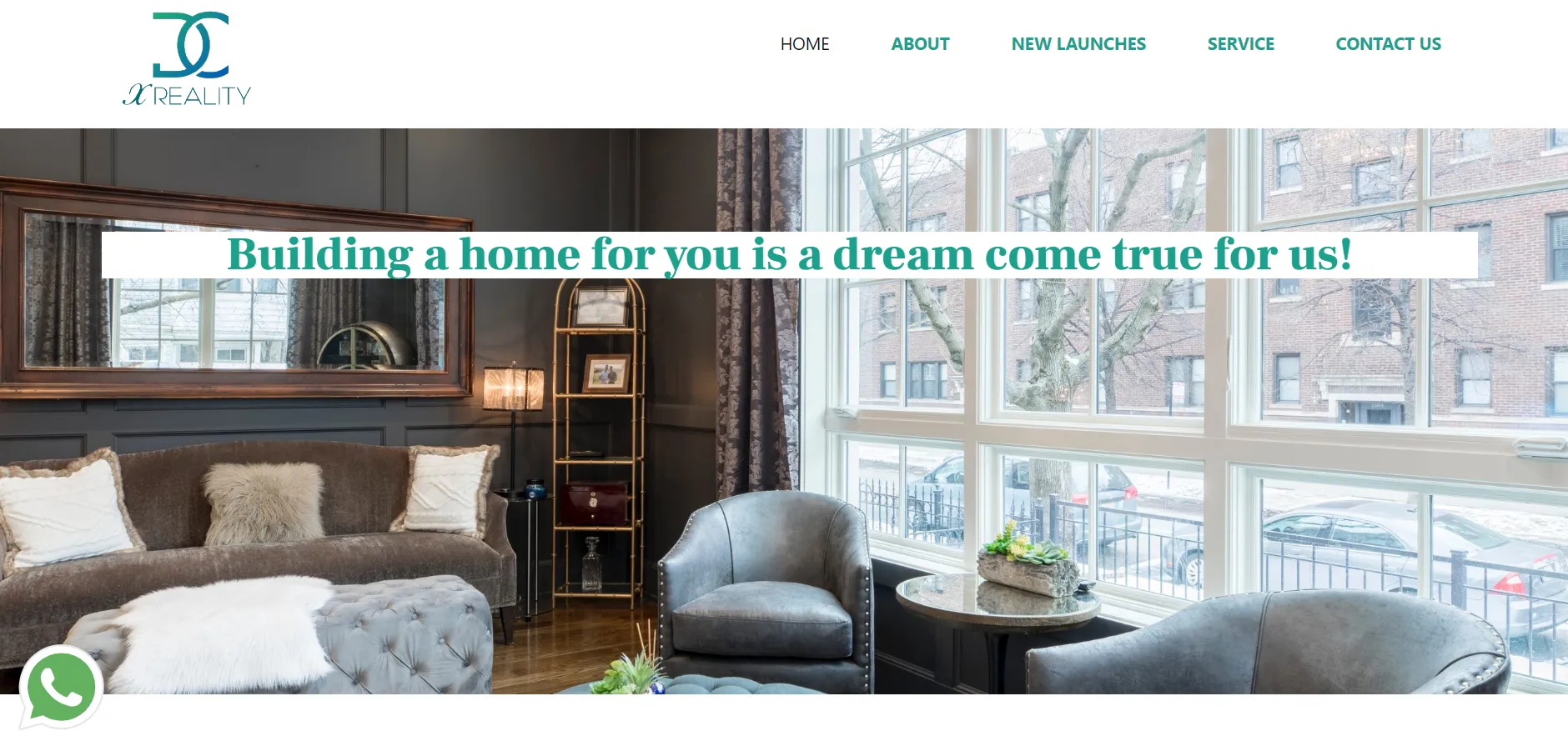Click the 'Building a home for you' headline
The width and height of the screenshot is (1568, 731).
(x=789, y=255)
